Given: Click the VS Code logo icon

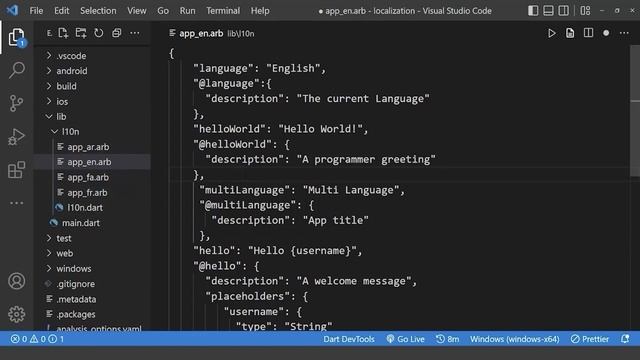Looking at the screenshot, I should (x=12, y=10).
